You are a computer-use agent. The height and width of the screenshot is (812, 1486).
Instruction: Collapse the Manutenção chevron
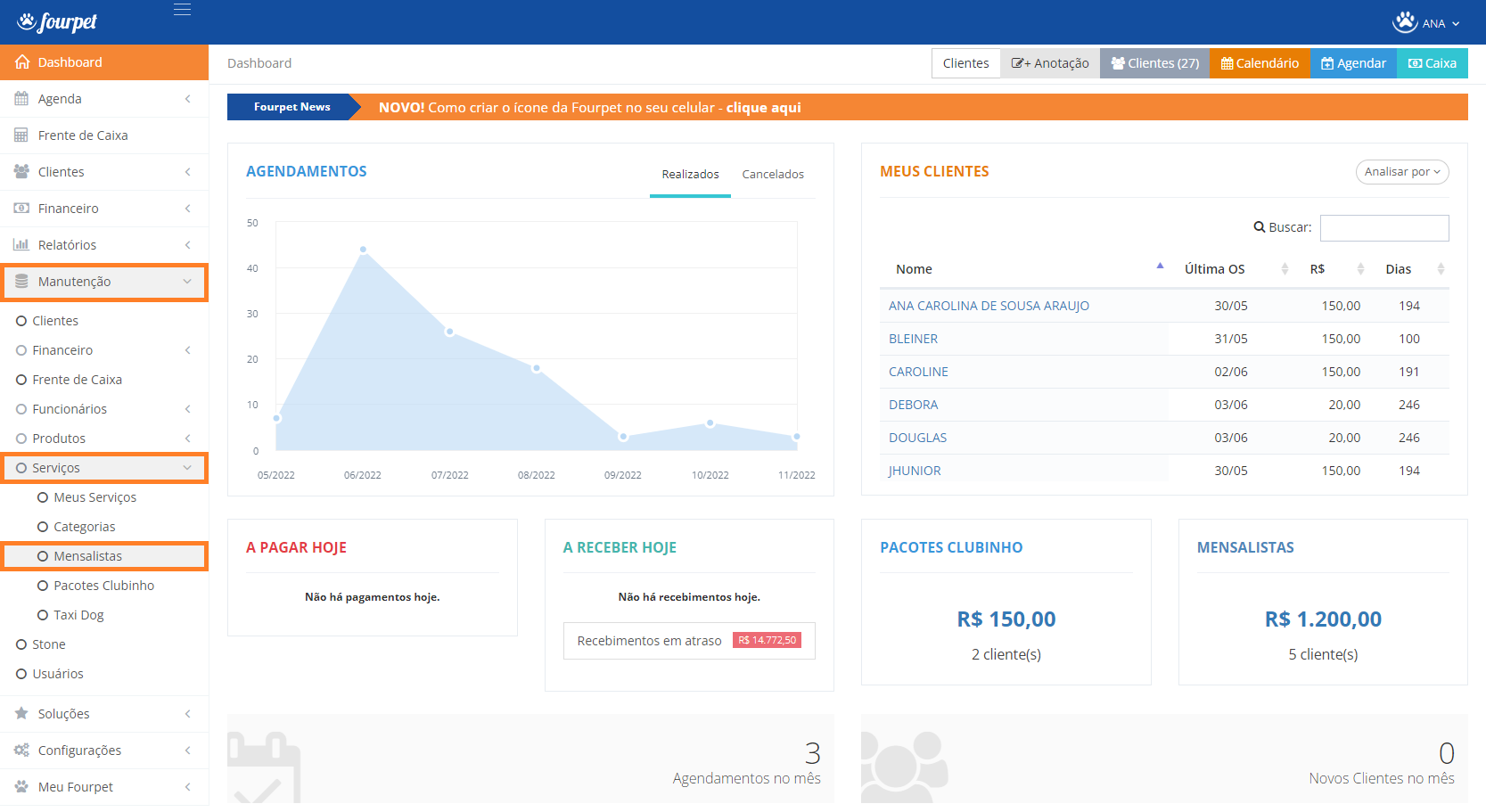point(187,282)
